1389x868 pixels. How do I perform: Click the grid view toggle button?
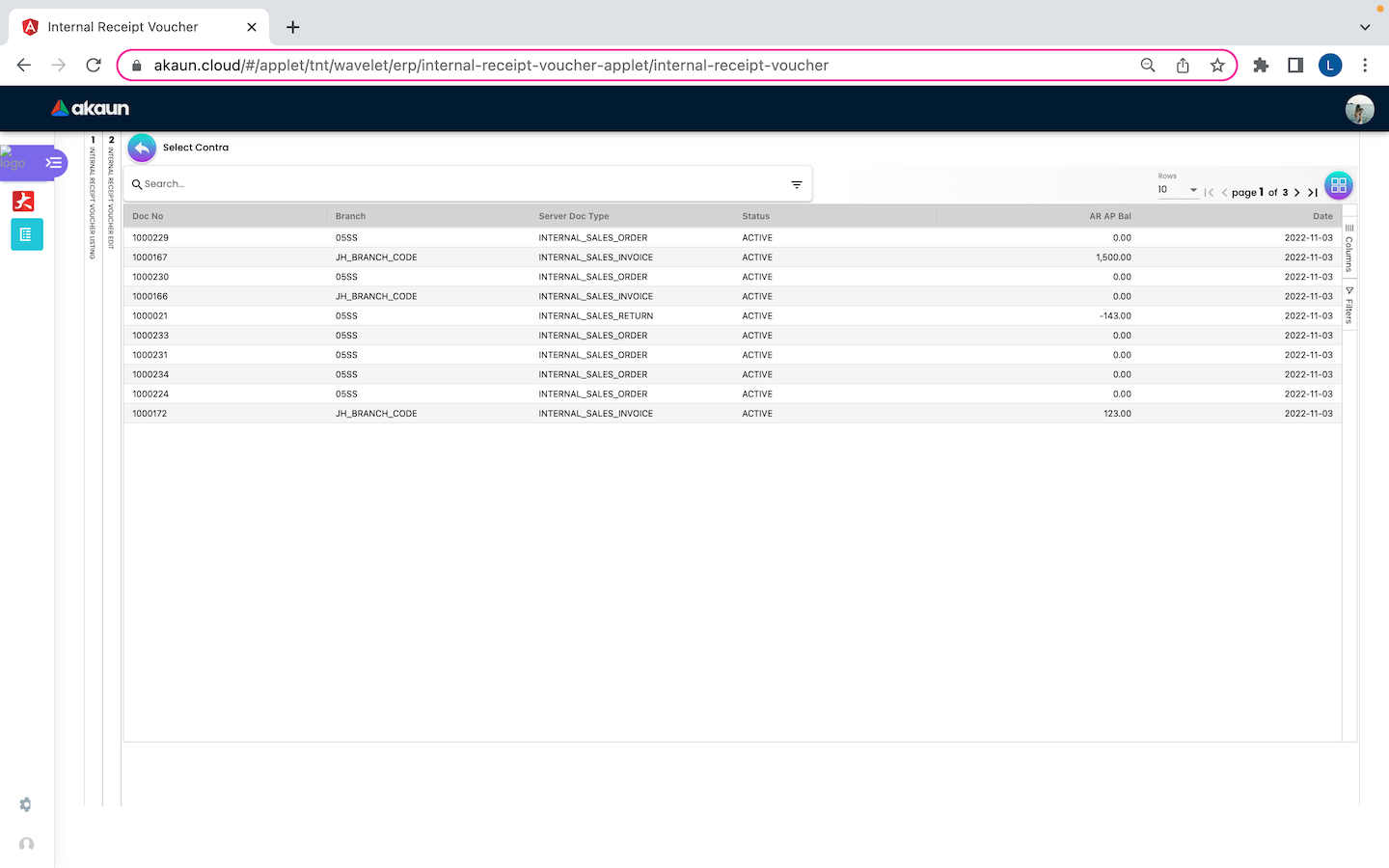coord(1338,185)
